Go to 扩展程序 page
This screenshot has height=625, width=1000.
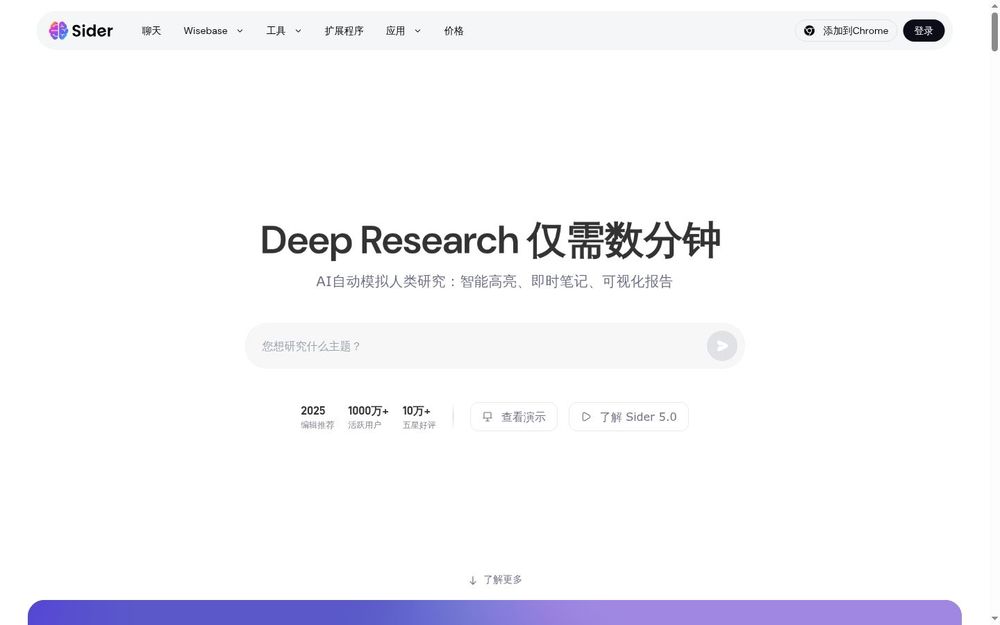344,31
